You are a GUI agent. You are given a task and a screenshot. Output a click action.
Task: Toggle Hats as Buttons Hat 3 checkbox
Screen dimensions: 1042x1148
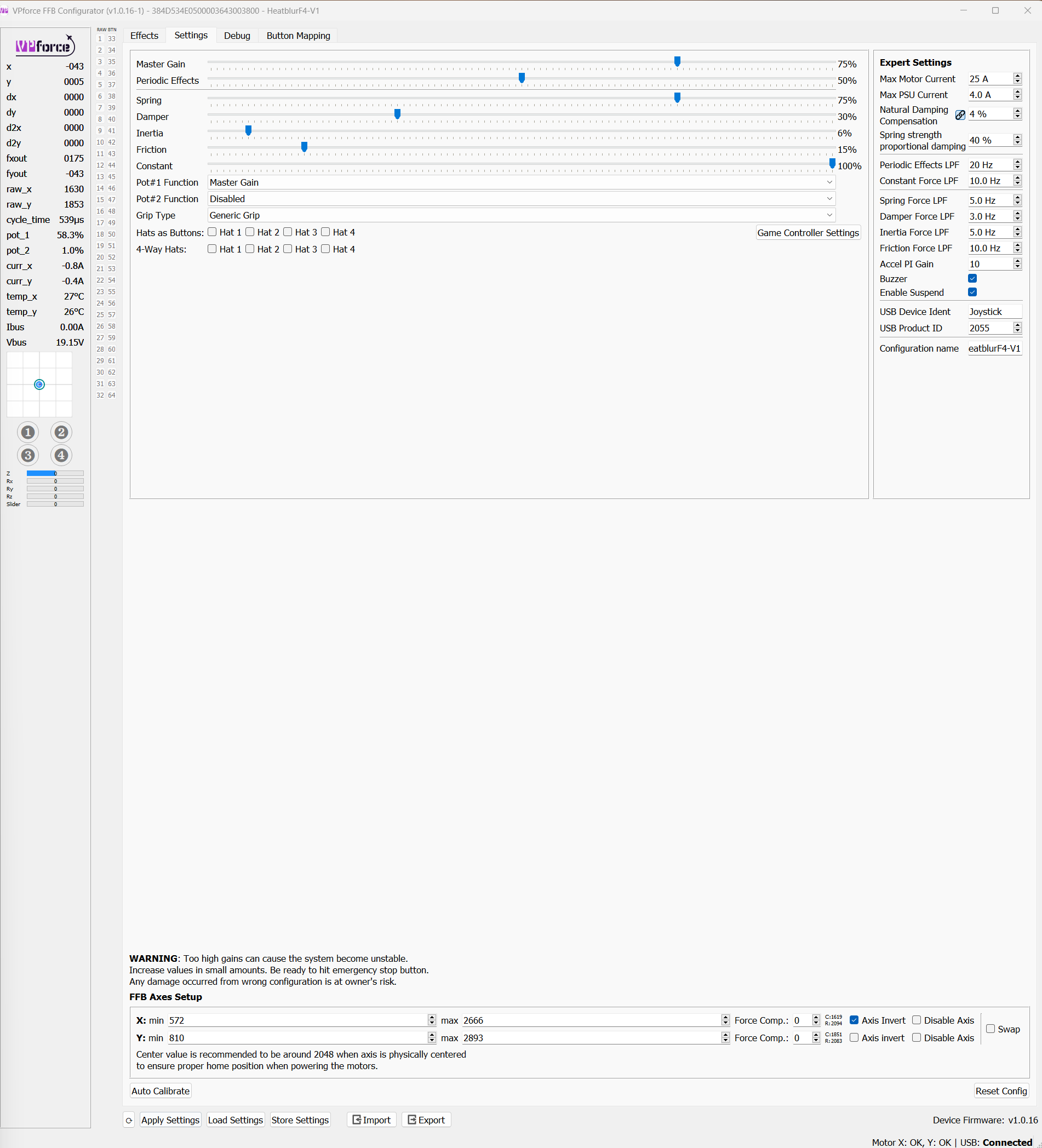point(288,232)
